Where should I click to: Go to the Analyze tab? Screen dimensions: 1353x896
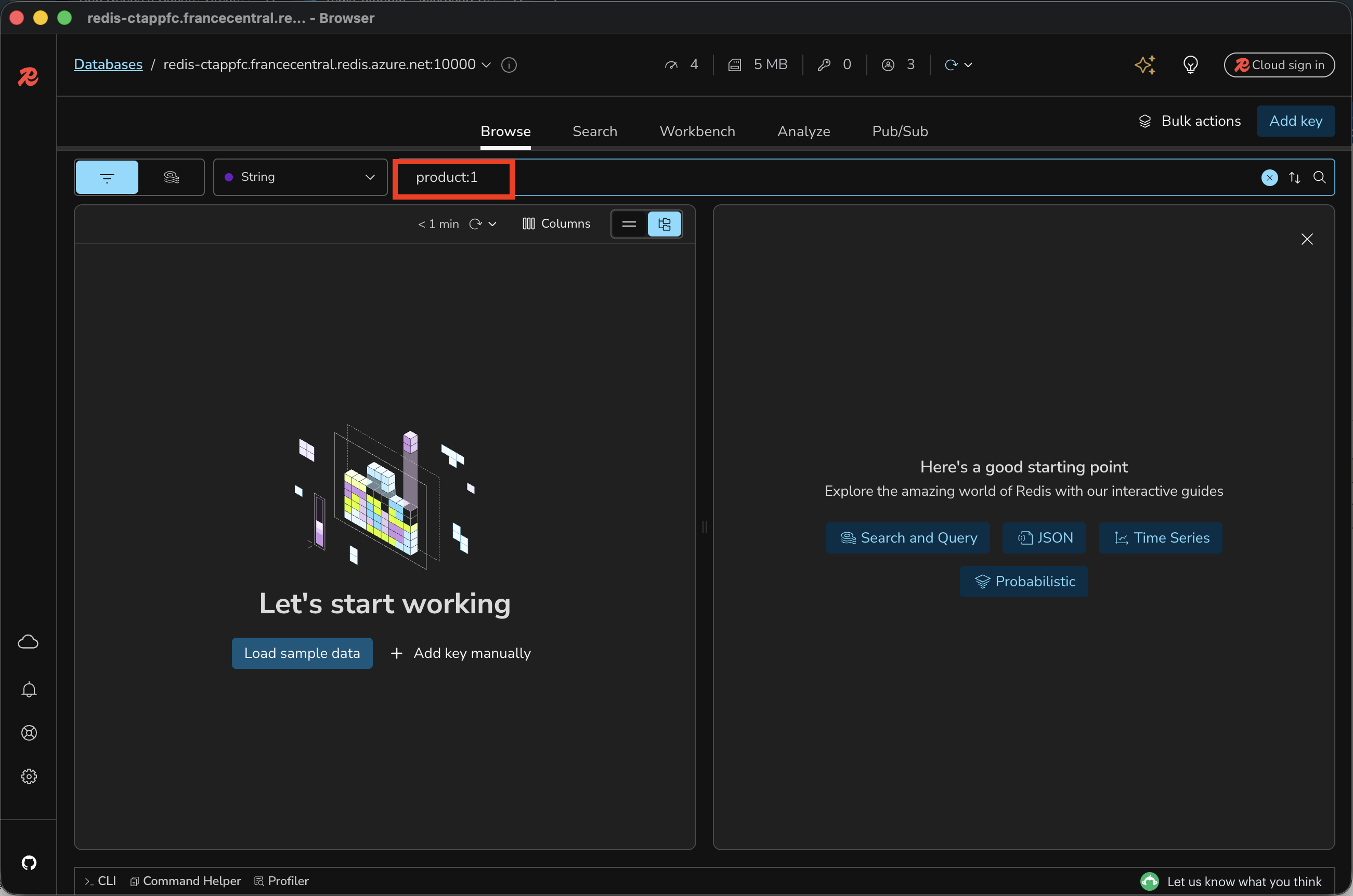[x=803, y=131]
